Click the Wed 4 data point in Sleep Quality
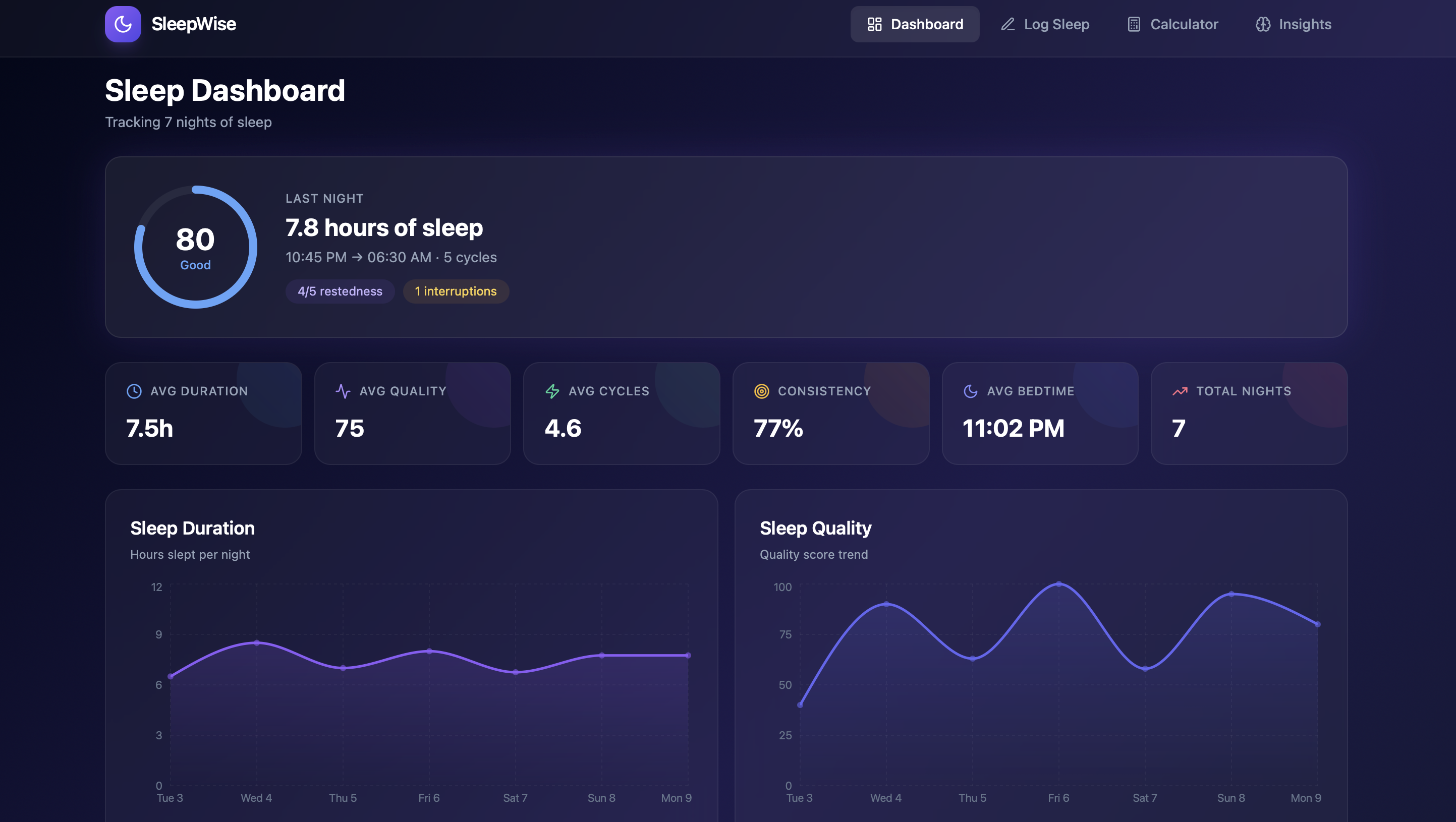The width and height of the screenshot is (1456, 822). 886,605
